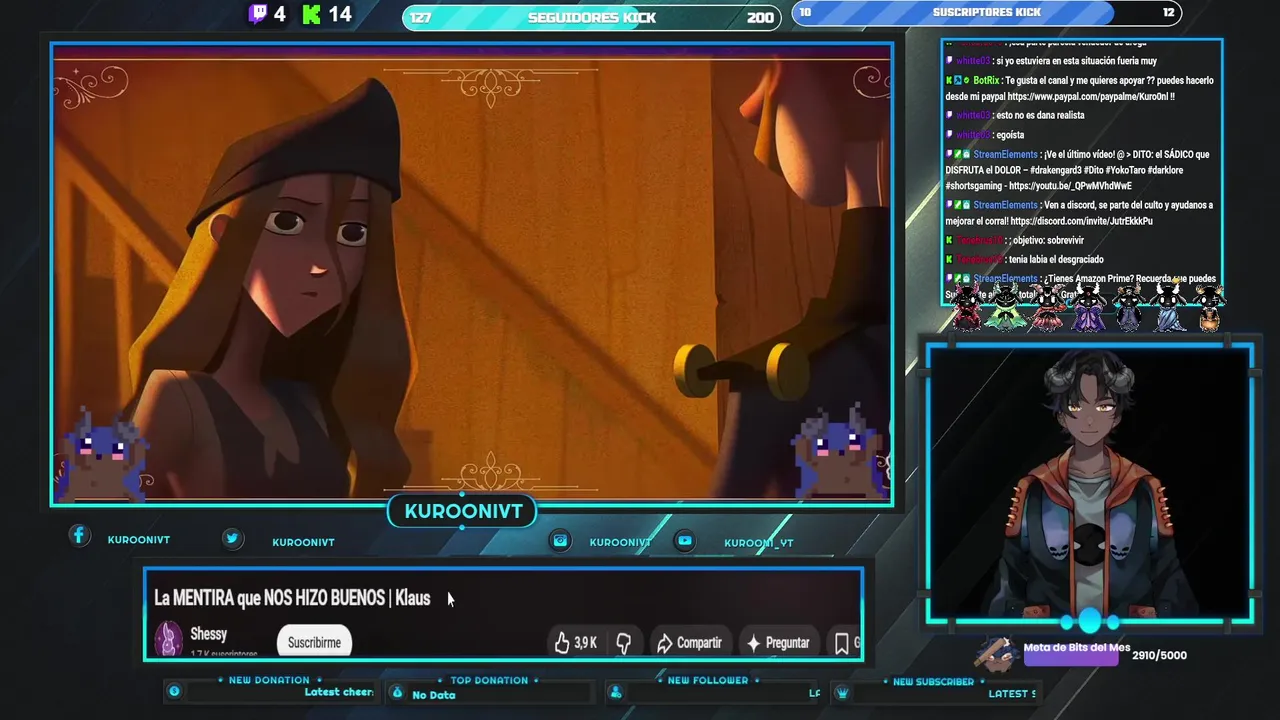The width and height of the screenshot is (1280, 720).
Task: Click the Seguidores Kick progress bar
Action: coord(592,17)
